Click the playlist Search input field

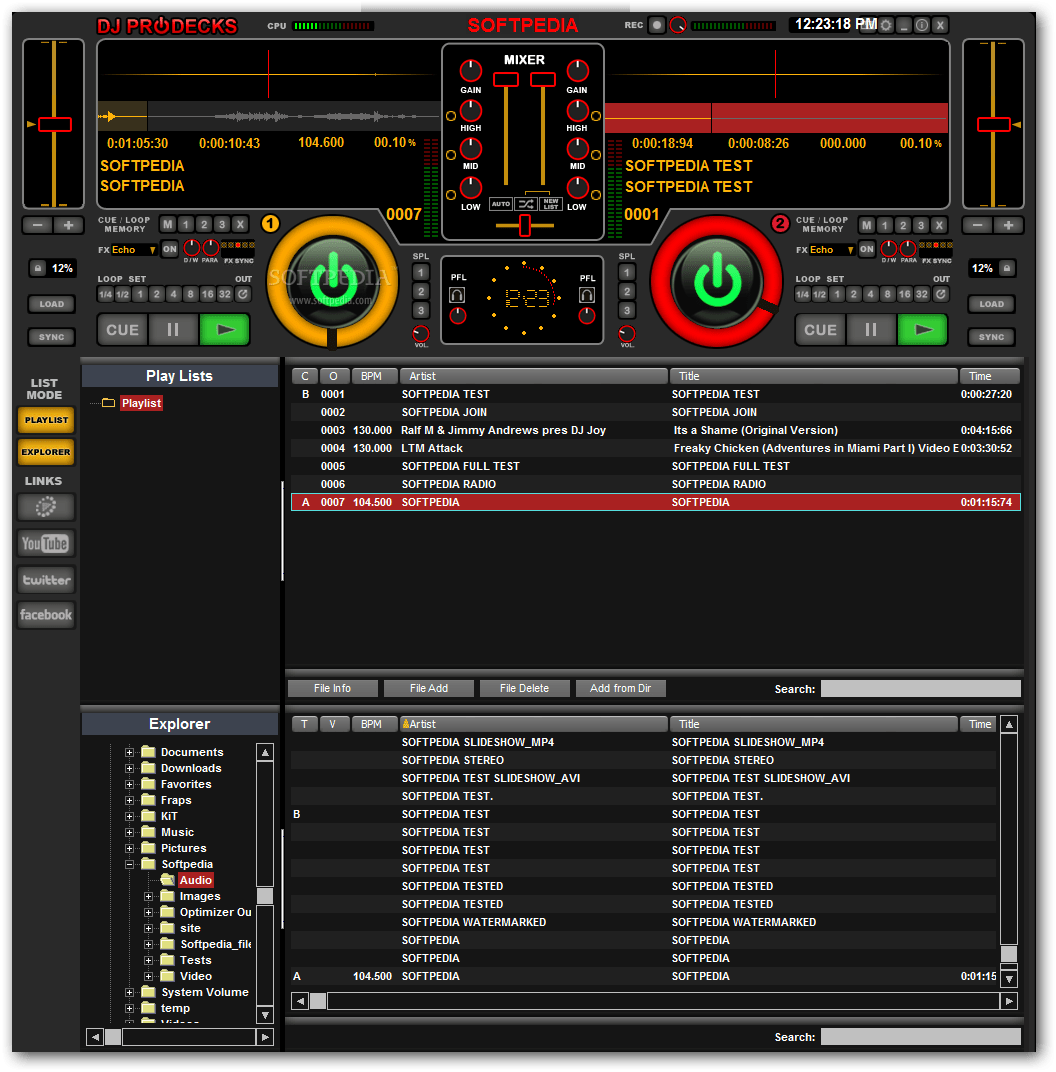(920, 688)
